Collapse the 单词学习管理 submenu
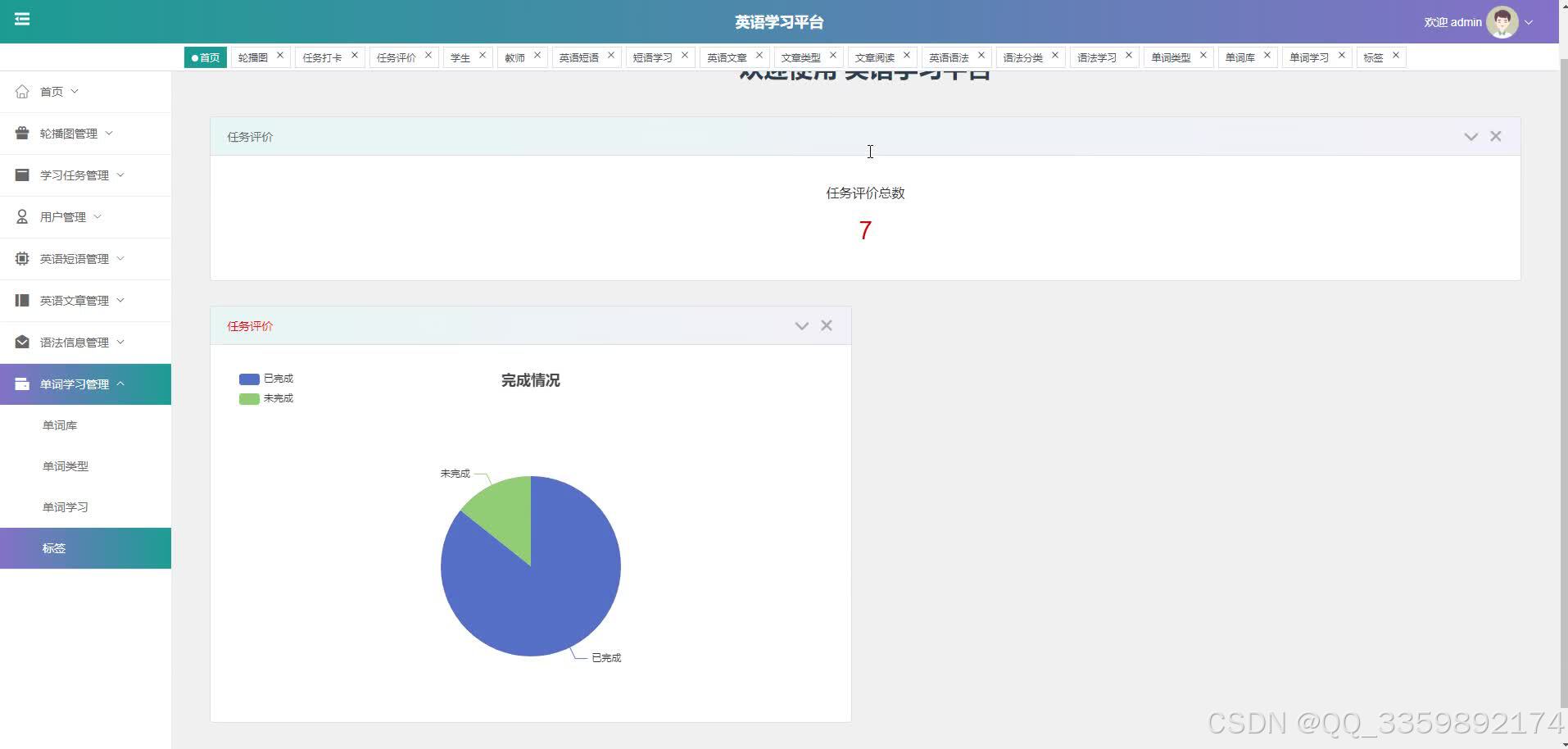The height and width of the screenshot is (749, 1568). tap(121, 383)
